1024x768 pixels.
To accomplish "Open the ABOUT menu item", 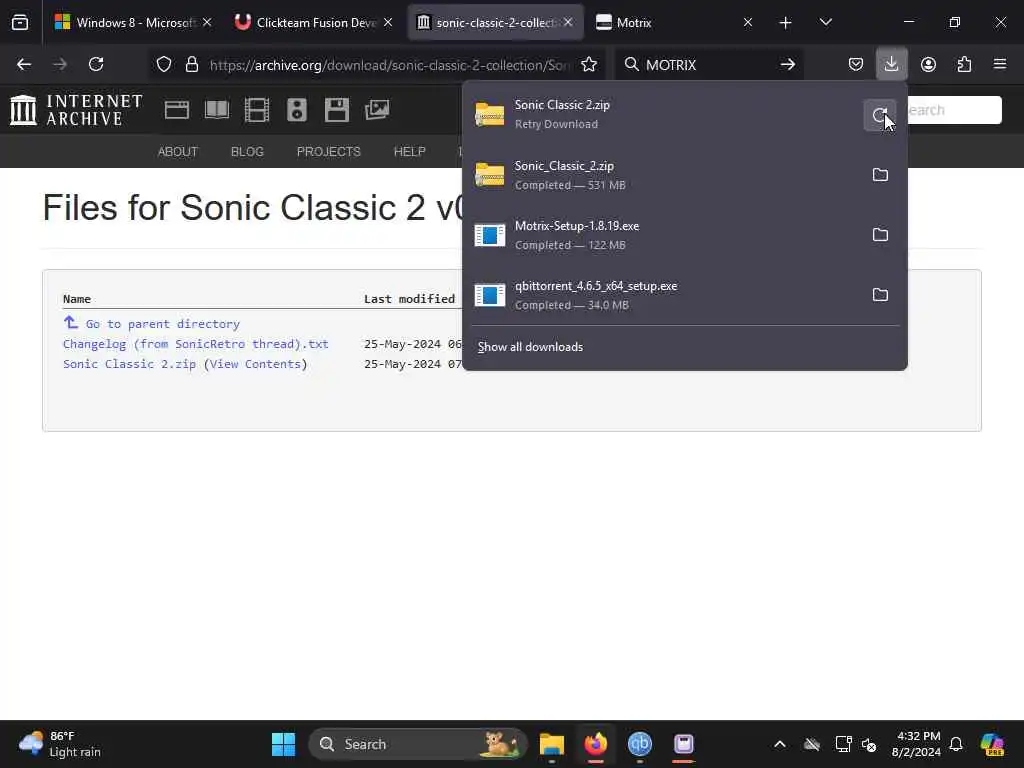I will click(178, 152).
